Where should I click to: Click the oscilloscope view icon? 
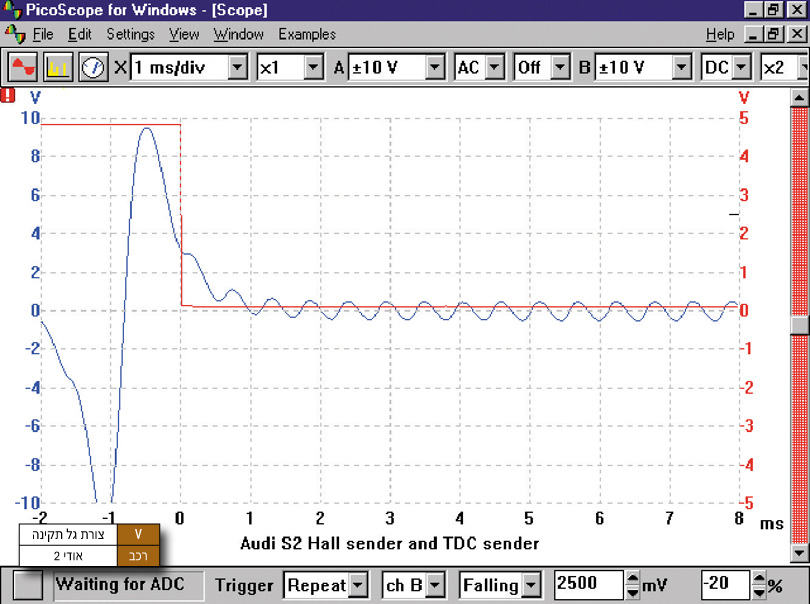click(22, 68)
